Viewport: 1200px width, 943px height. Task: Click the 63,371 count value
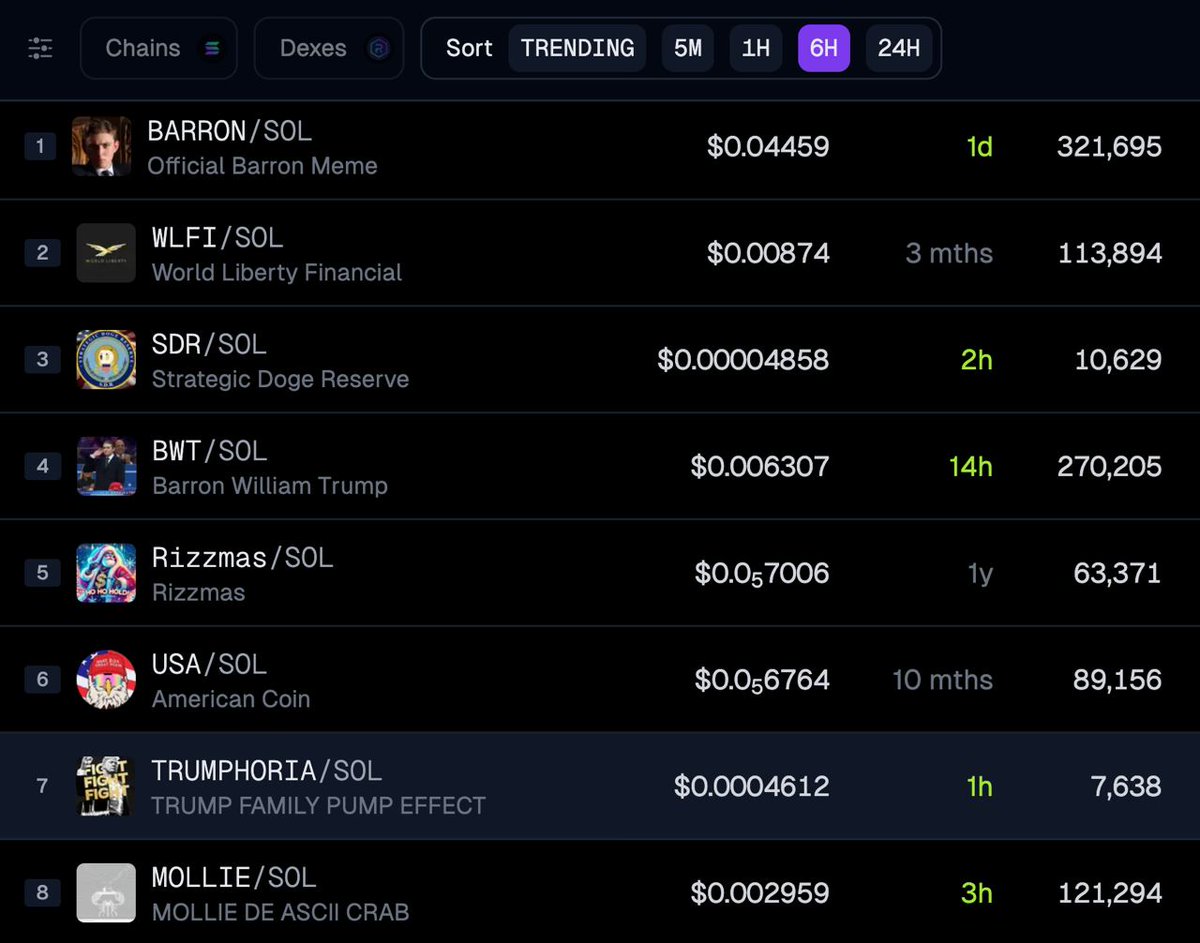1118,574
